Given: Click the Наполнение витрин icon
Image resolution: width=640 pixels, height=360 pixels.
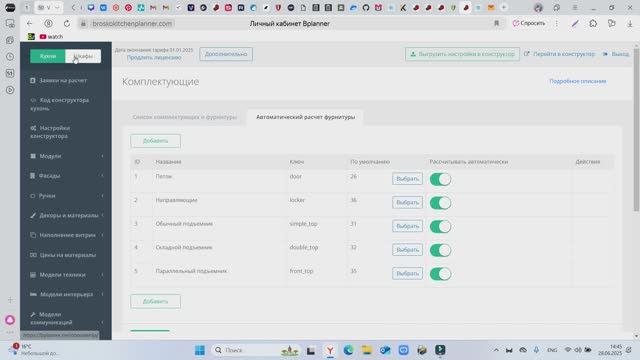Looking at the screenshot, I should coord(33,235).
